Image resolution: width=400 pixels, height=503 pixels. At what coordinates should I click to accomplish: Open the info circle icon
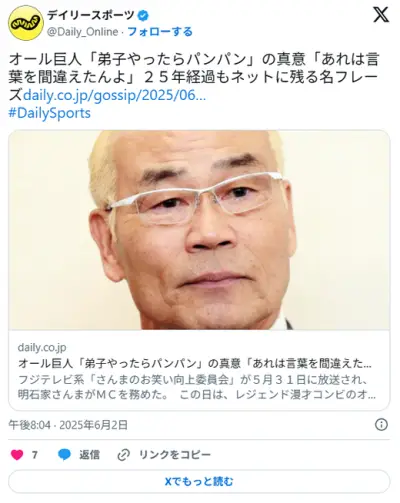(381, 425)
